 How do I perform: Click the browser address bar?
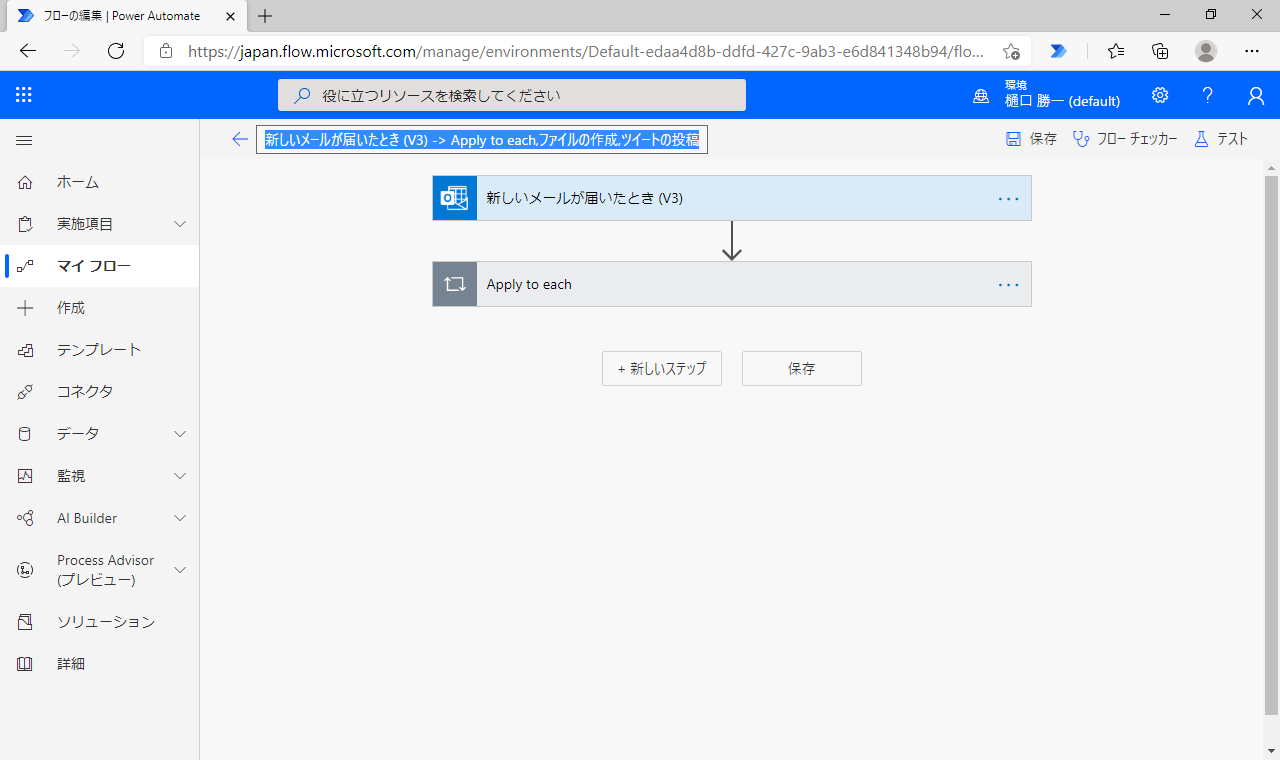(588, 51)
